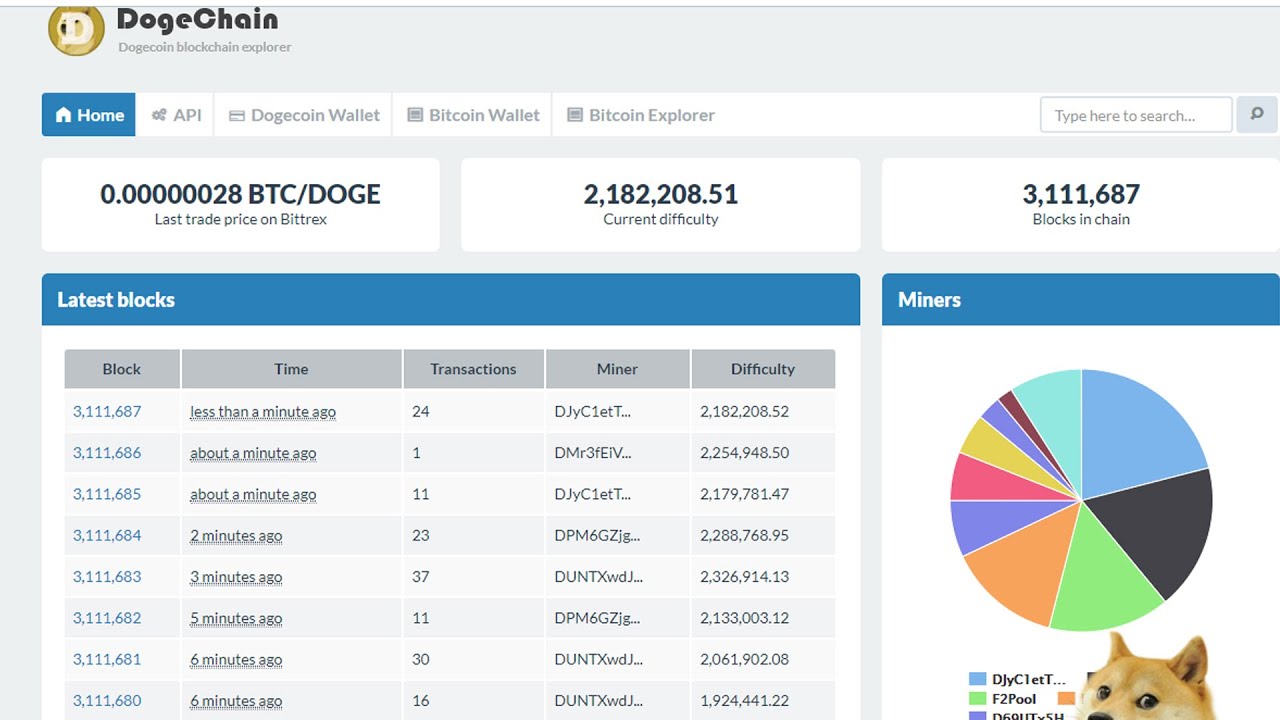Click the orange legend swatch beside F2Pool

coord(1066,698)
